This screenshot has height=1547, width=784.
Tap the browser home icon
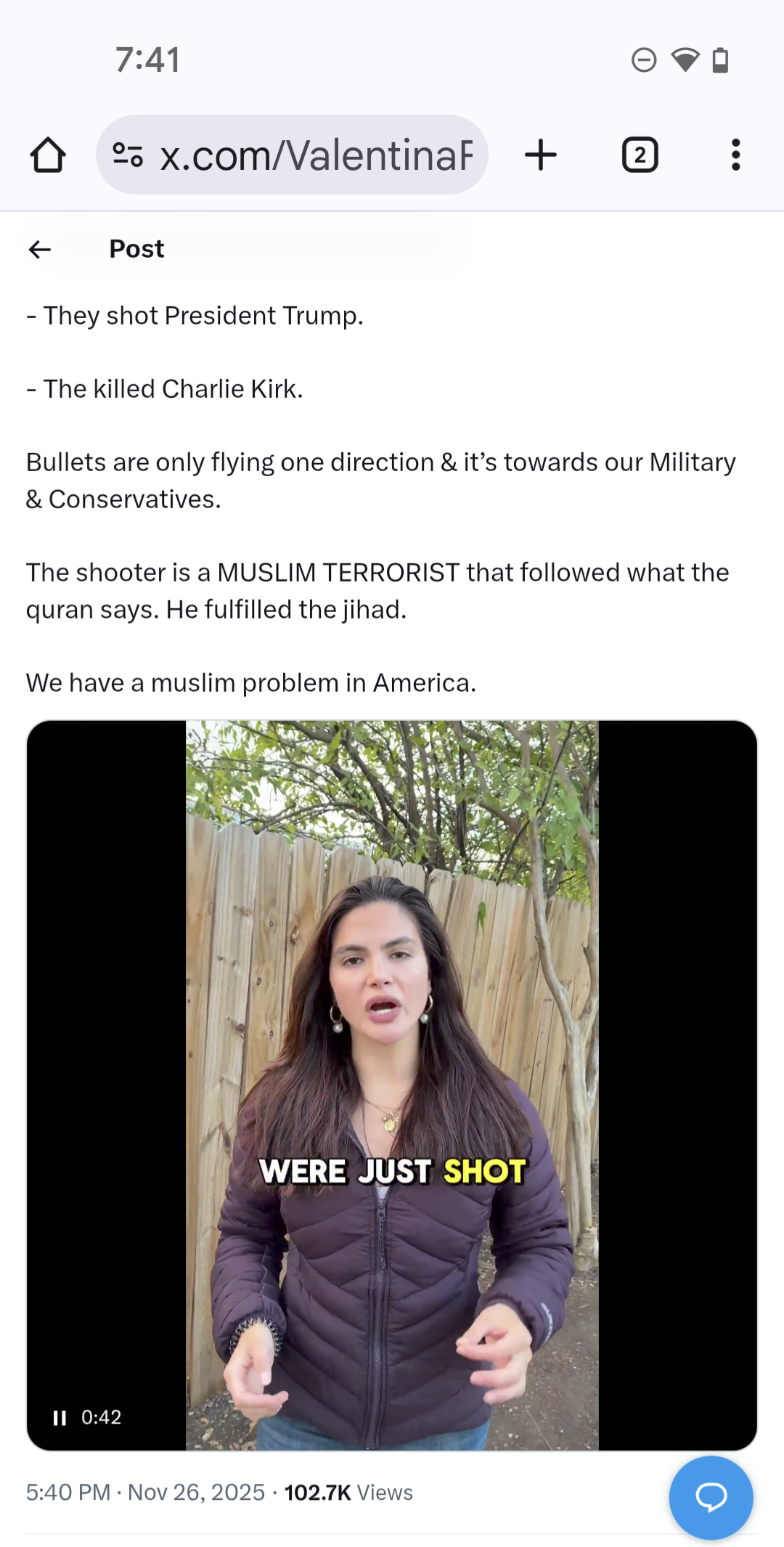pyautogui.click(x=48, y=155)
